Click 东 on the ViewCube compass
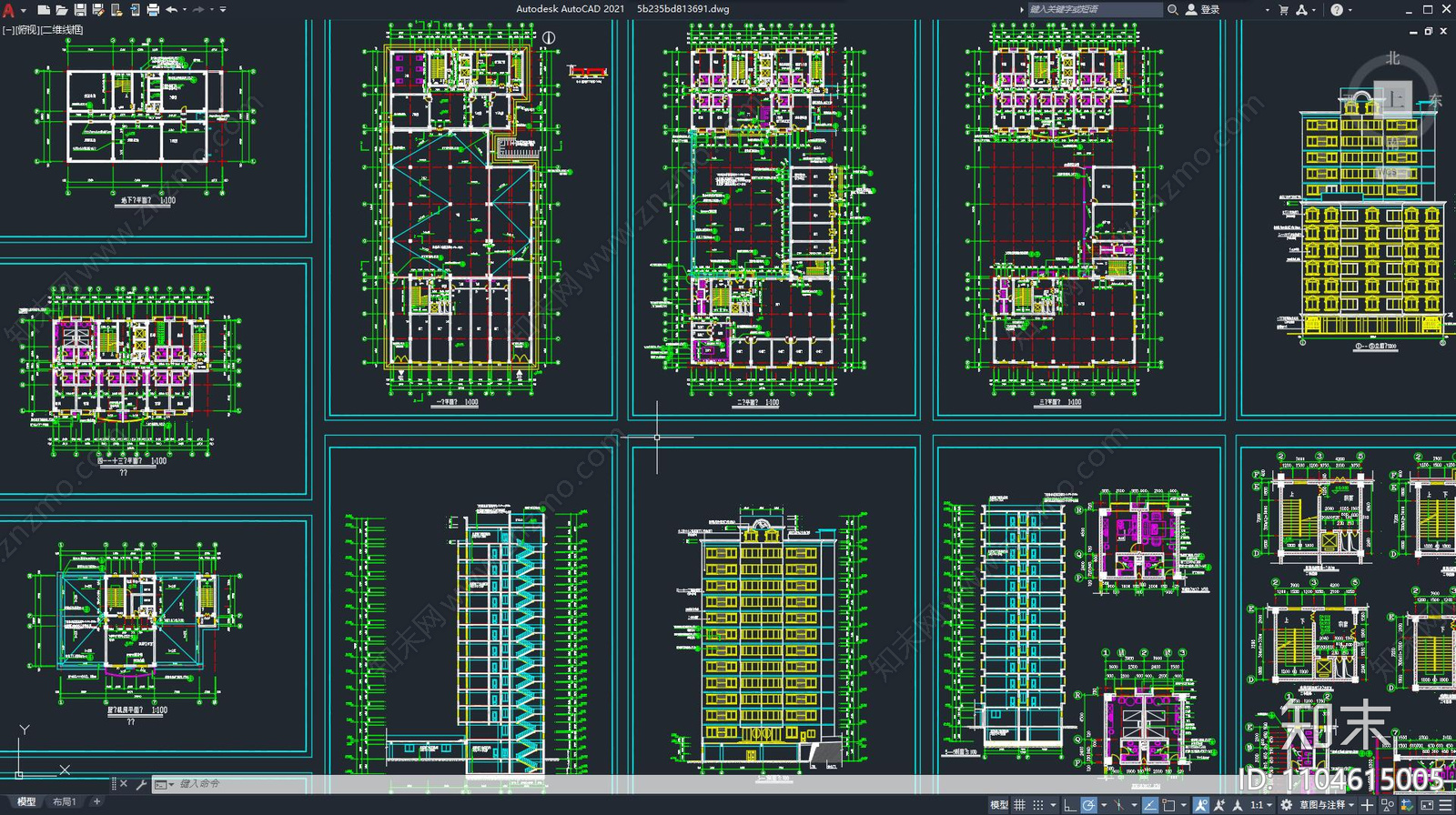Image resolution: width=1456 pixels, height=815 pixels. point(1436,100)
